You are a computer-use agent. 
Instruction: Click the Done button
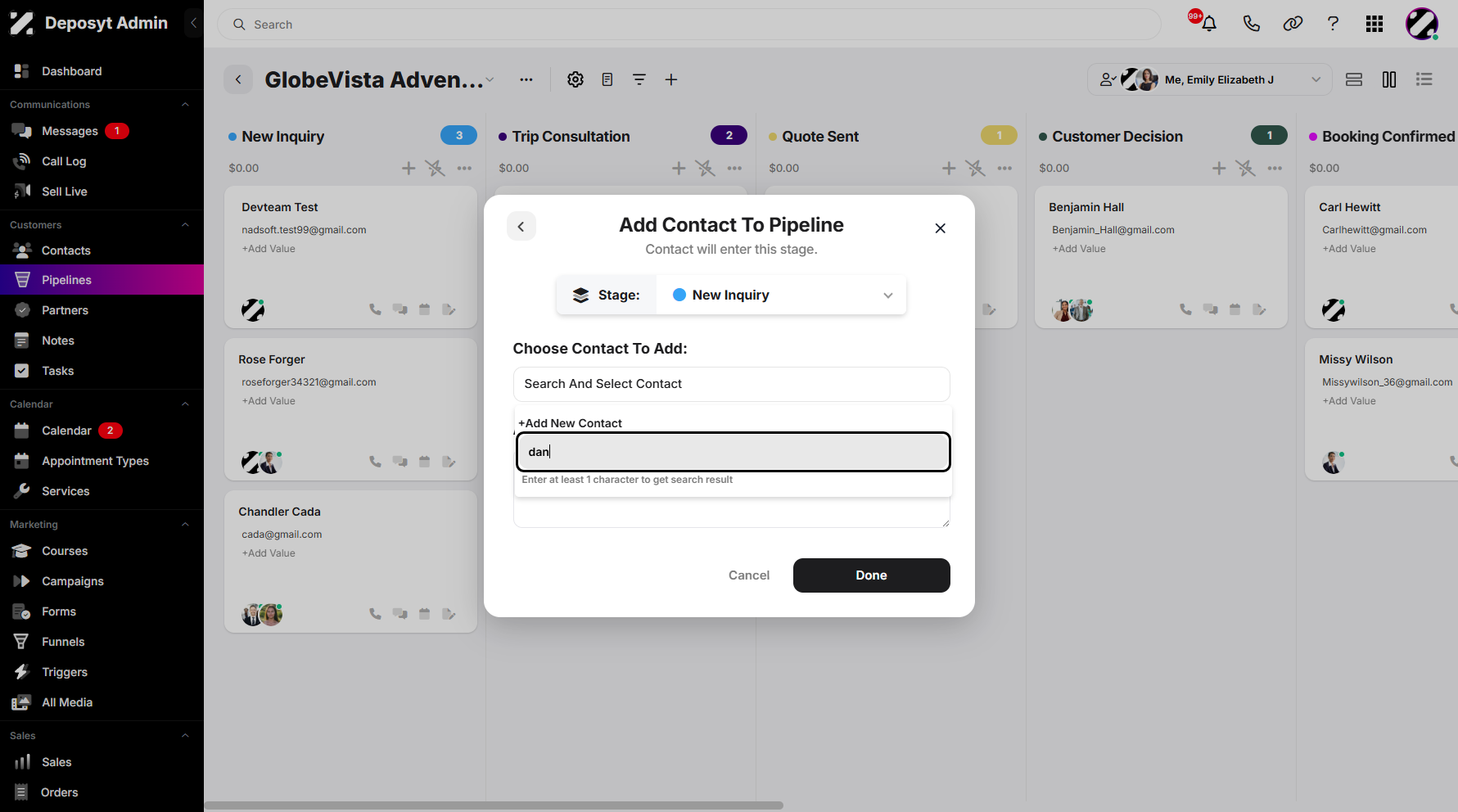pos(872,575)
